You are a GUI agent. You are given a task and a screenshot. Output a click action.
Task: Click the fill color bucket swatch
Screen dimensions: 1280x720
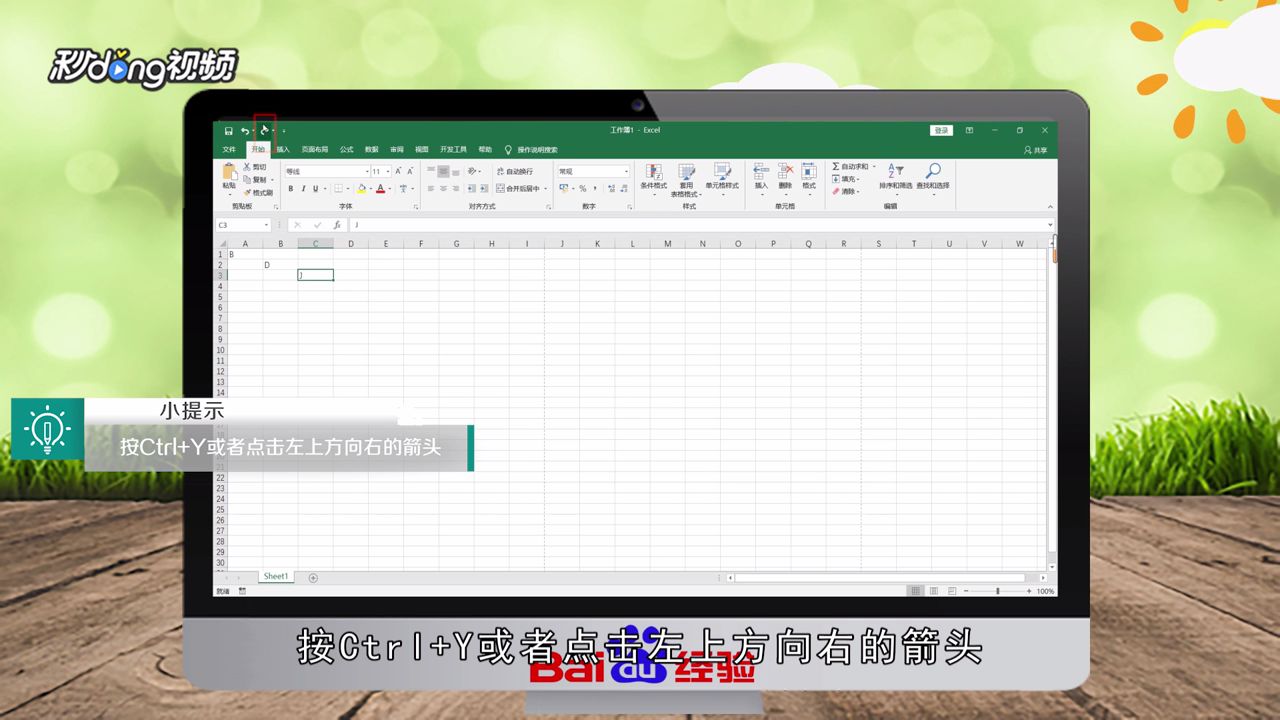click(361, 188)
